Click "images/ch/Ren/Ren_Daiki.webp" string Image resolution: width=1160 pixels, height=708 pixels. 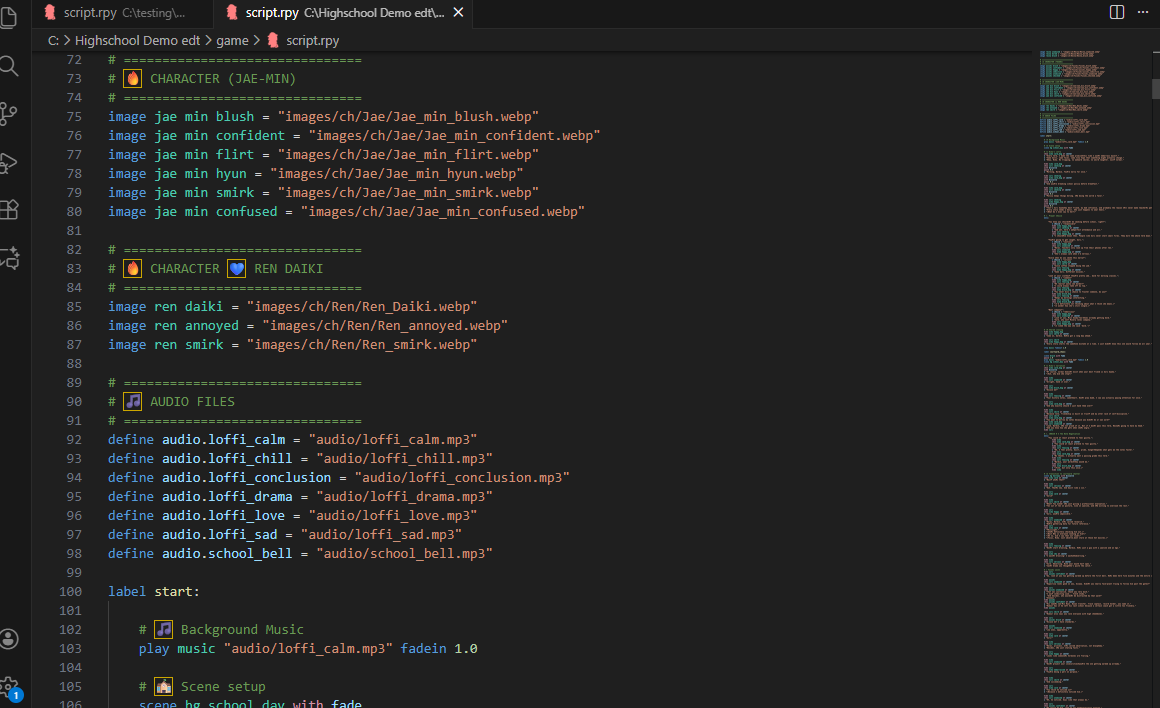click(362, 307)
